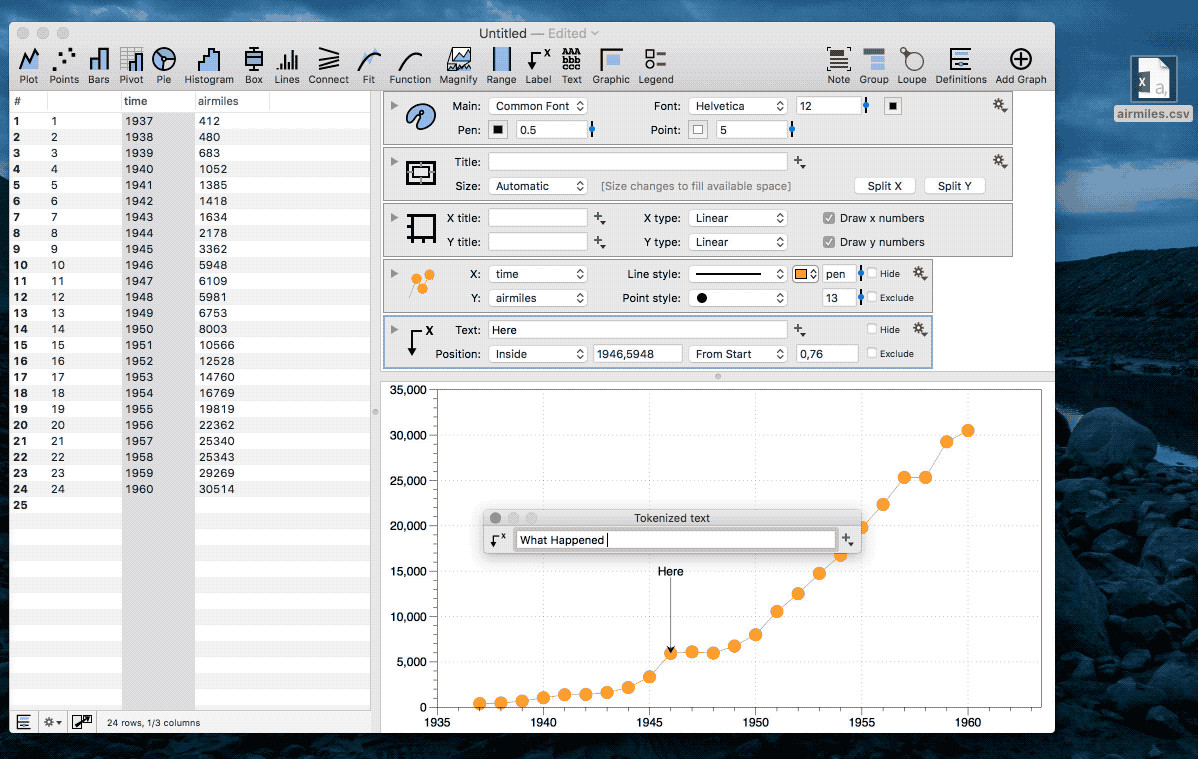Toggle Draw x numbers checkbox
Screen dimensions: 1198x759
coord(829,218)
